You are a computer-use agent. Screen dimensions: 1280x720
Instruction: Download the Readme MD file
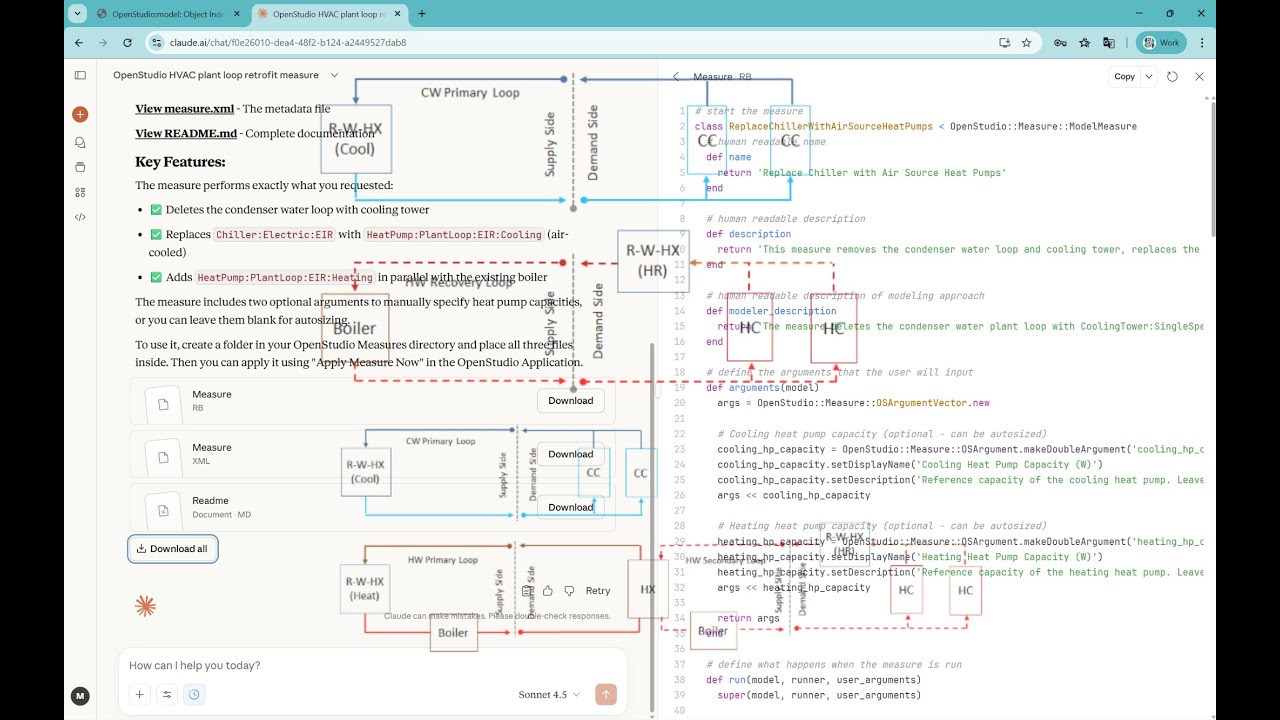coord(571,507)
